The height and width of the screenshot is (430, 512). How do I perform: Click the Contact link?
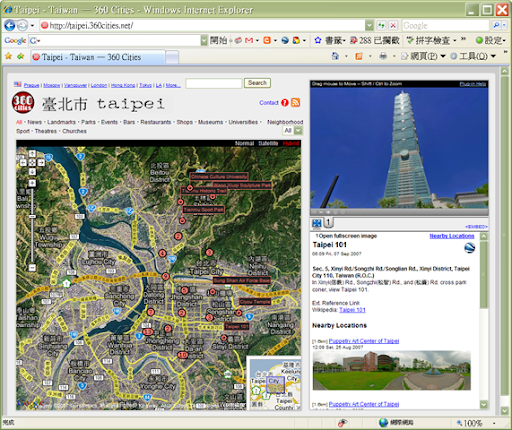(269, 103)
